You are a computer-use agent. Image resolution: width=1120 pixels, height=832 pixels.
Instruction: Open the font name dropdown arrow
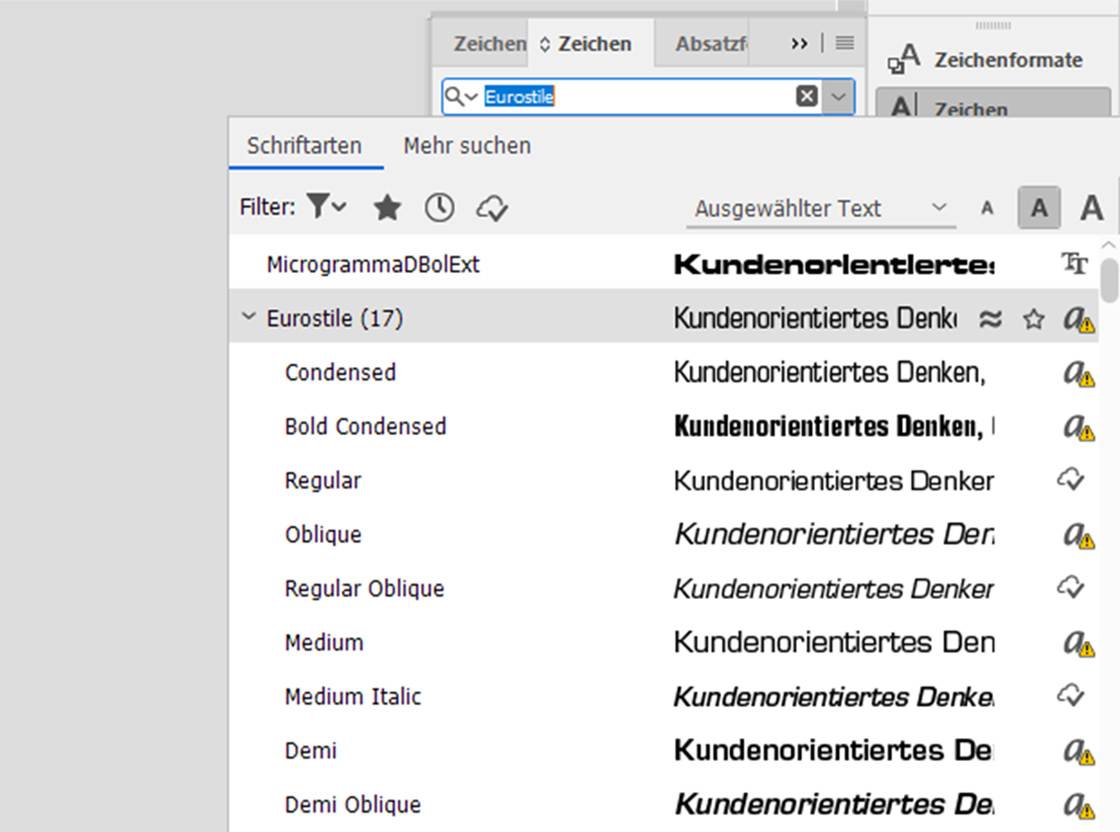[x=839, y=96]
